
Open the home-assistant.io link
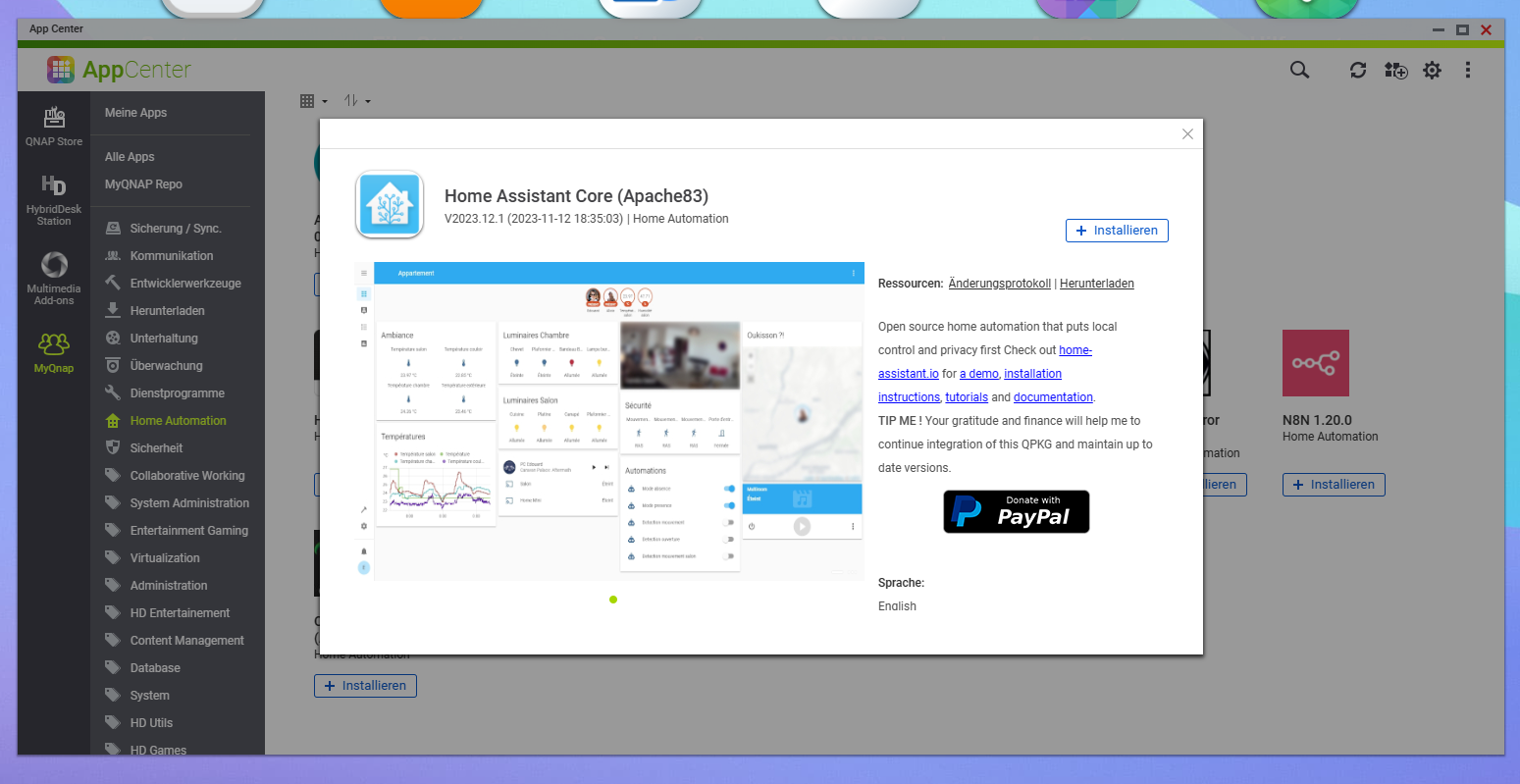click(x=1075, y=350)
